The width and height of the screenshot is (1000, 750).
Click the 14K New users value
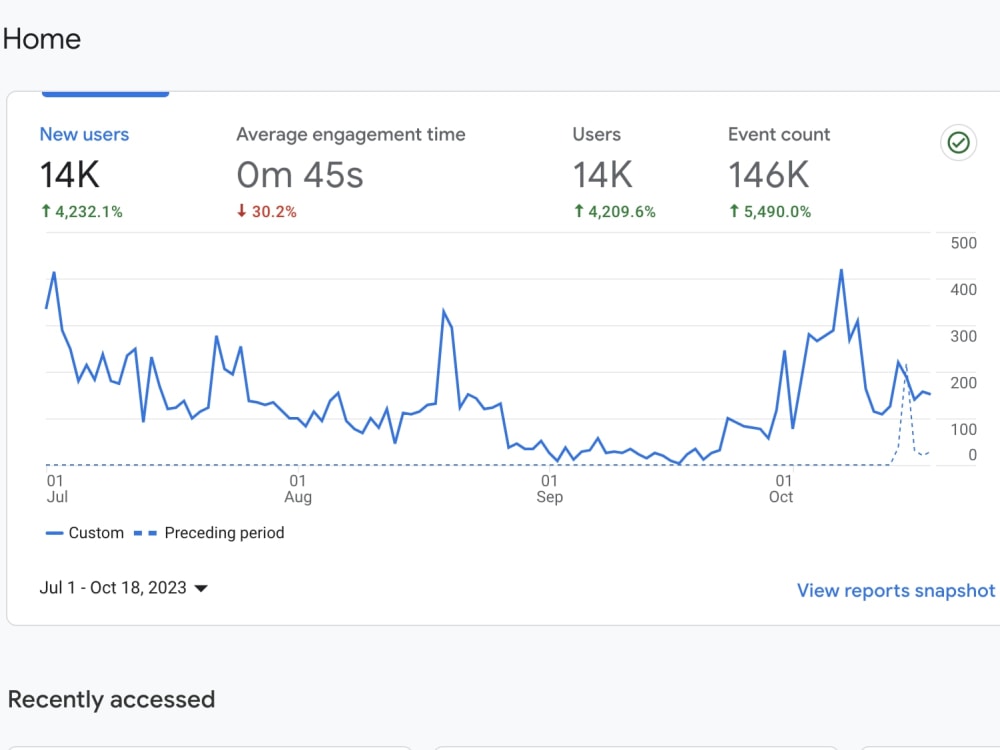70,175
